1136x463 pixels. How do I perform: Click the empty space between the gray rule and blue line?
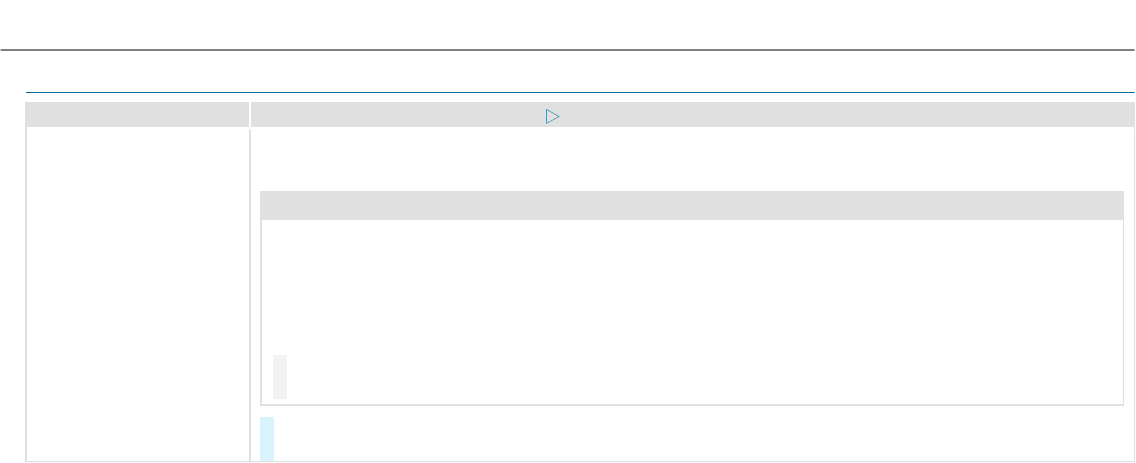(567, 71)
